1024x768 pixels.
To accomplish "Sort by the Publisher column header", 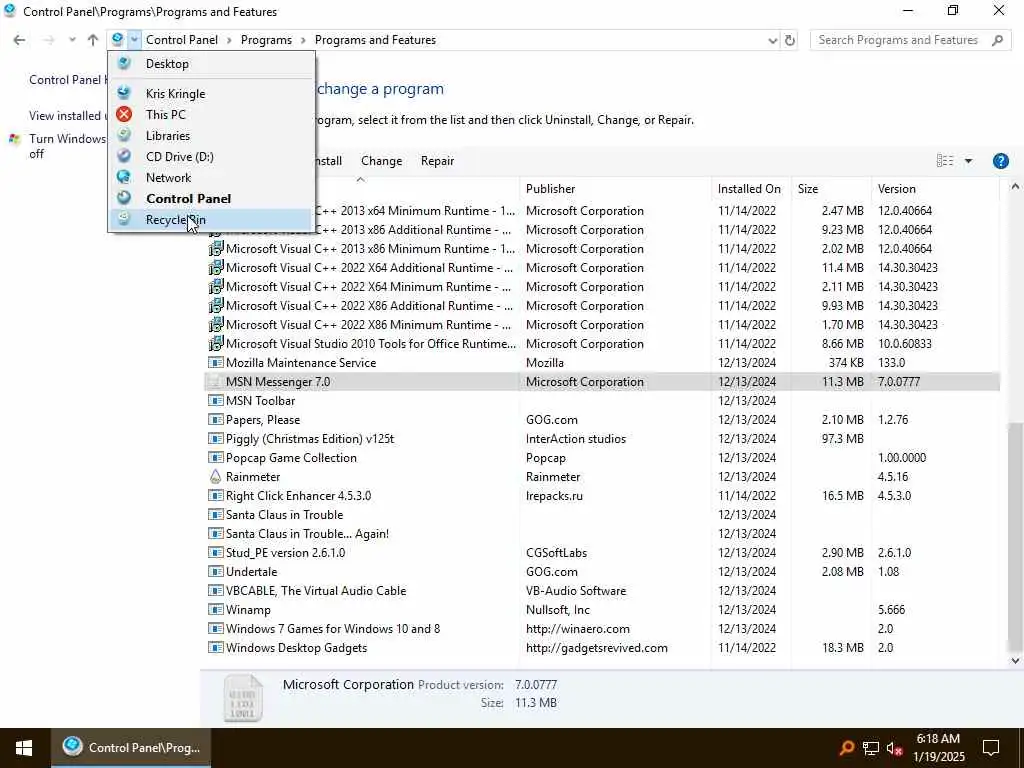I will coord(615,189).
